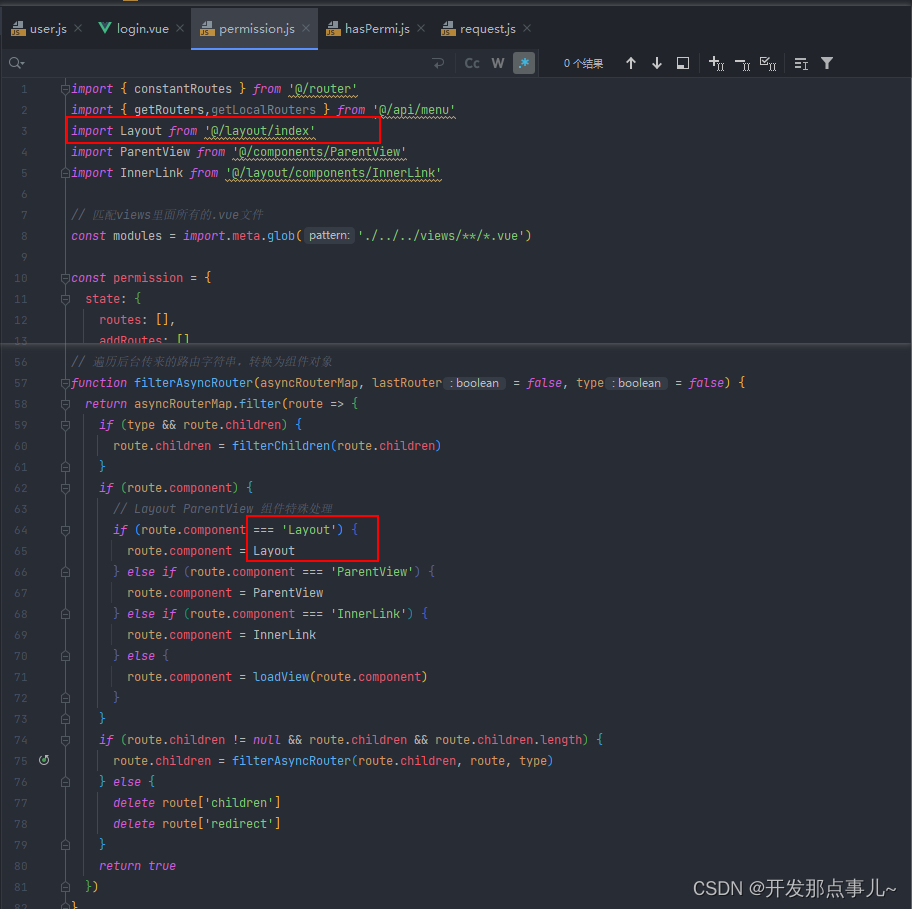Collapse const permission block at line 10
The width and height of the screenshot is (912, 909).
(x=65, y=278)
